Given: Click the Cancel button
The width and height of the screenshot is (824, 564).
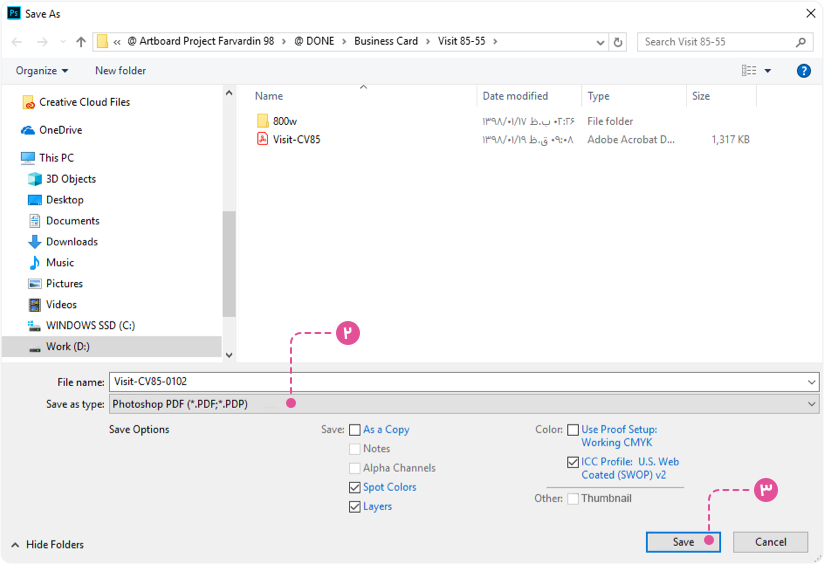Looking at the screenshot, I should pyautogui.click(x=770, y=542).
